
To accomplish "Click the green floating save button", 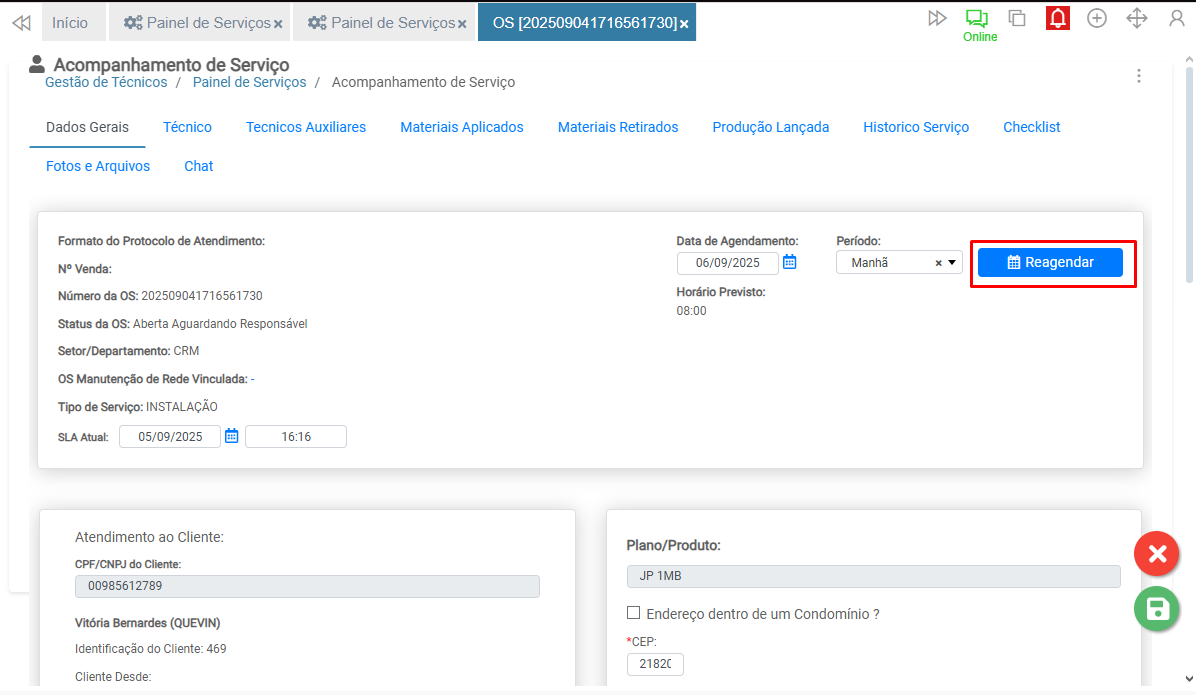I will pyautogui.click(x=1157, y=609).
